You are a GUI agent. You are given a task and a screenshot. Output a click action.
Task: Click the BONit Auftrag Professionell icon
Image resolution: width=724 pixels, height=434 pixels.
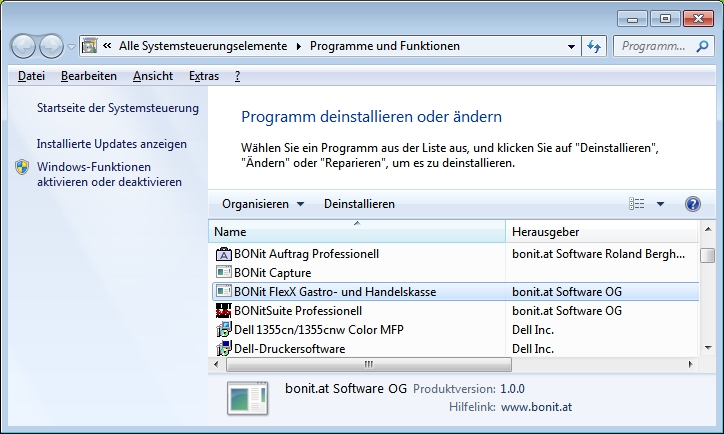(223, 254)
